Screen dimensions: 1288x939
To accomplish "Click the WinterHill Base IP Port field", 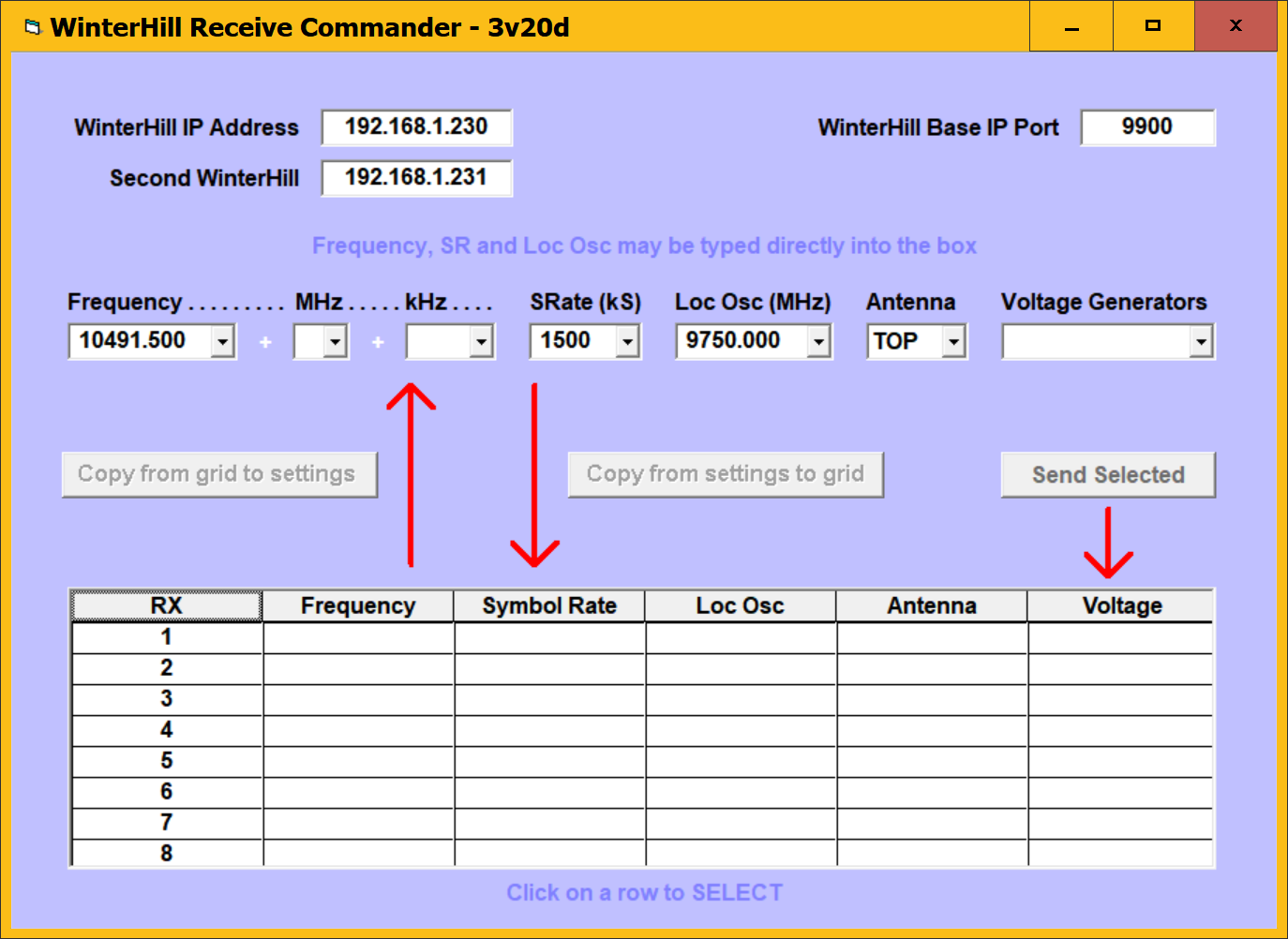I will 1146,127.
